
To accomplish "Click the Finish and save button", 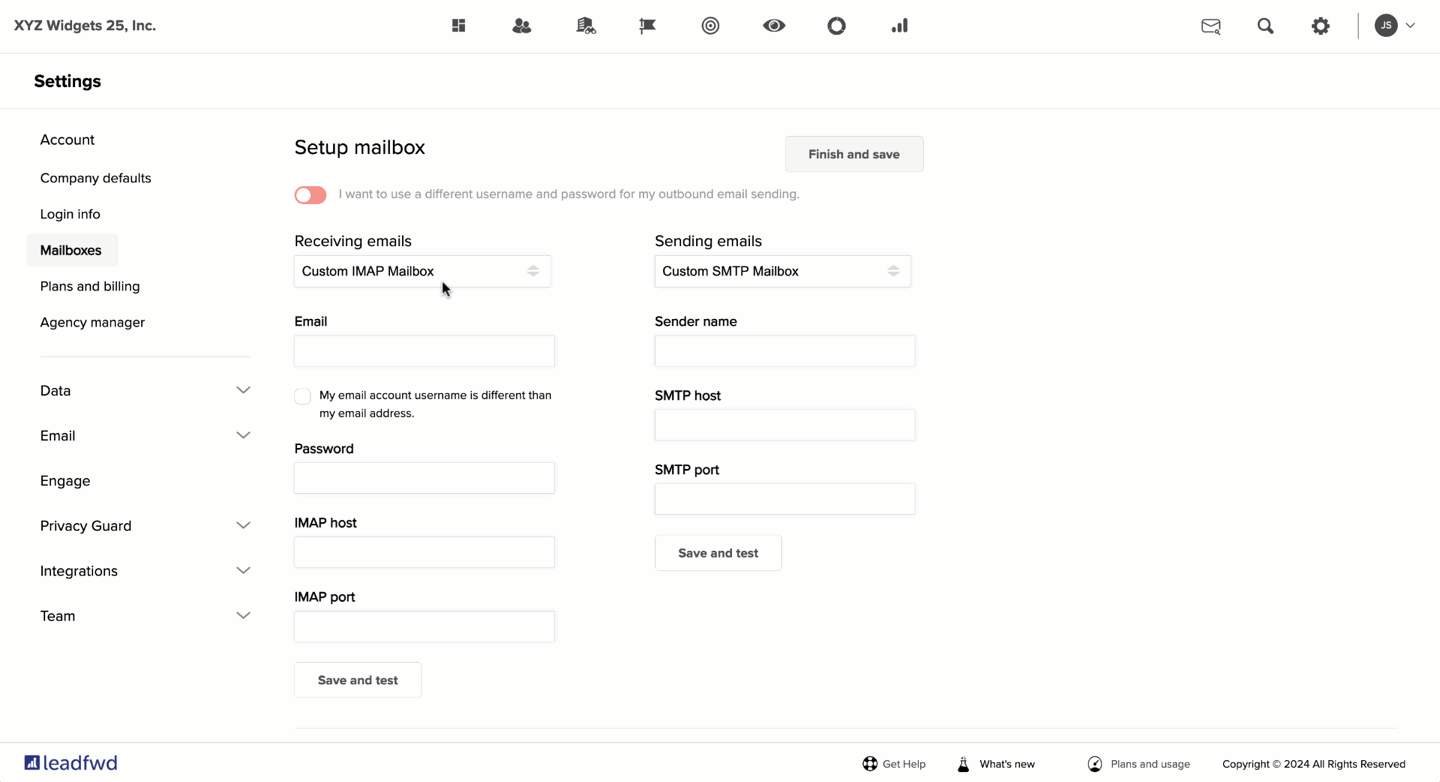I will (x=853, y=153).
